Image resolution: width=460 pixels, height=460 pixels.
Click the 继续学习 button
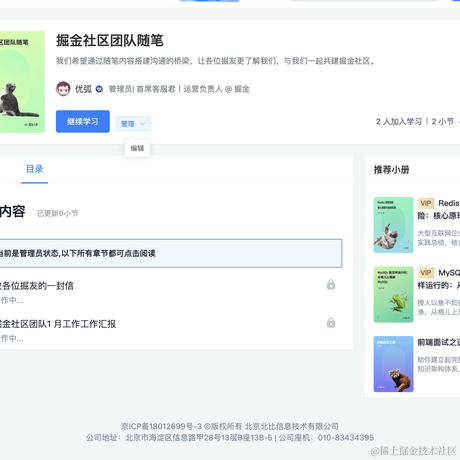[83, 121]
